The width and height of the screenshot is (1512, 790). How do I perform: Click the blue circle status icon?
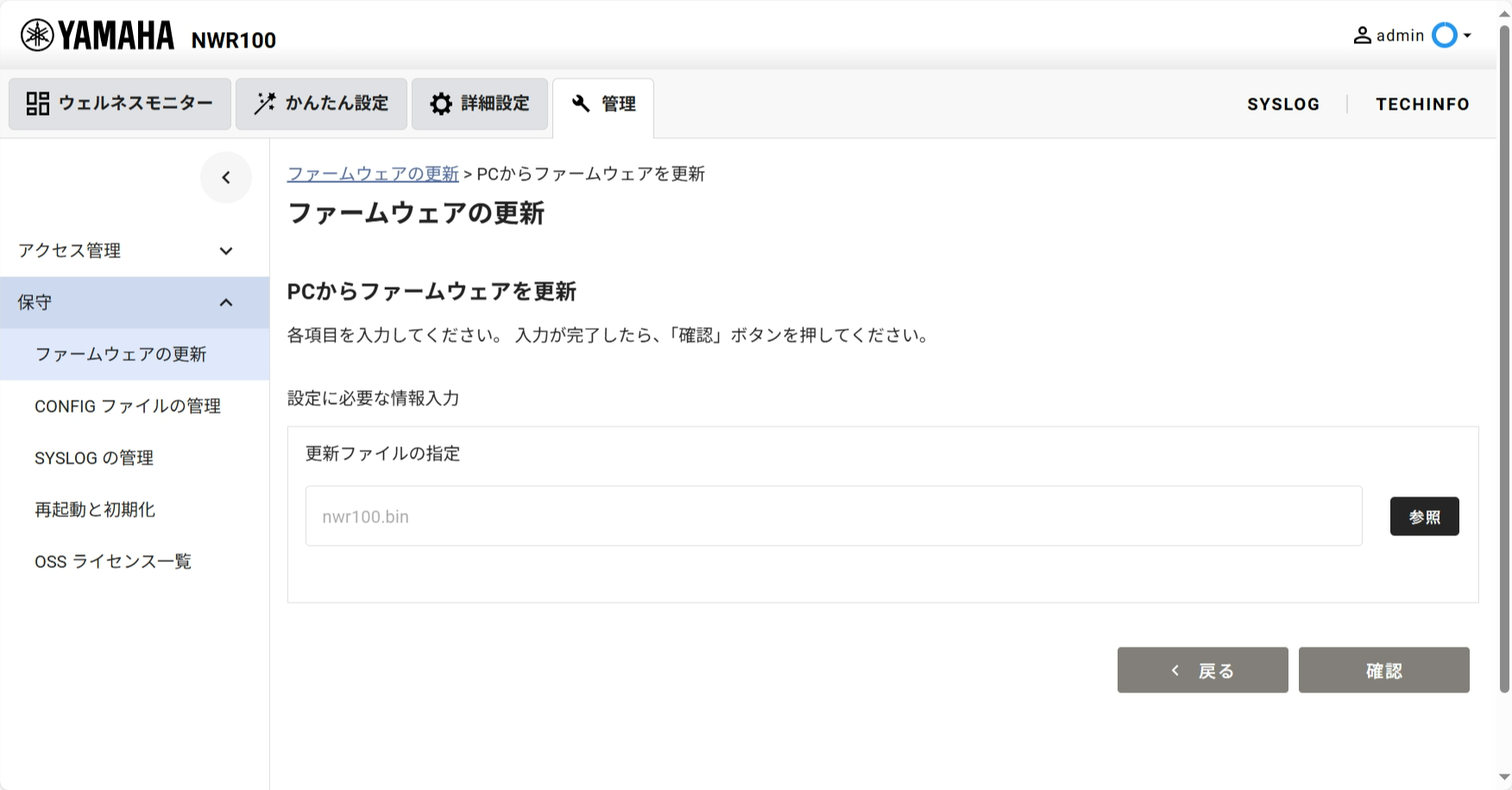pyautogui.click(x=1444, y=35)
